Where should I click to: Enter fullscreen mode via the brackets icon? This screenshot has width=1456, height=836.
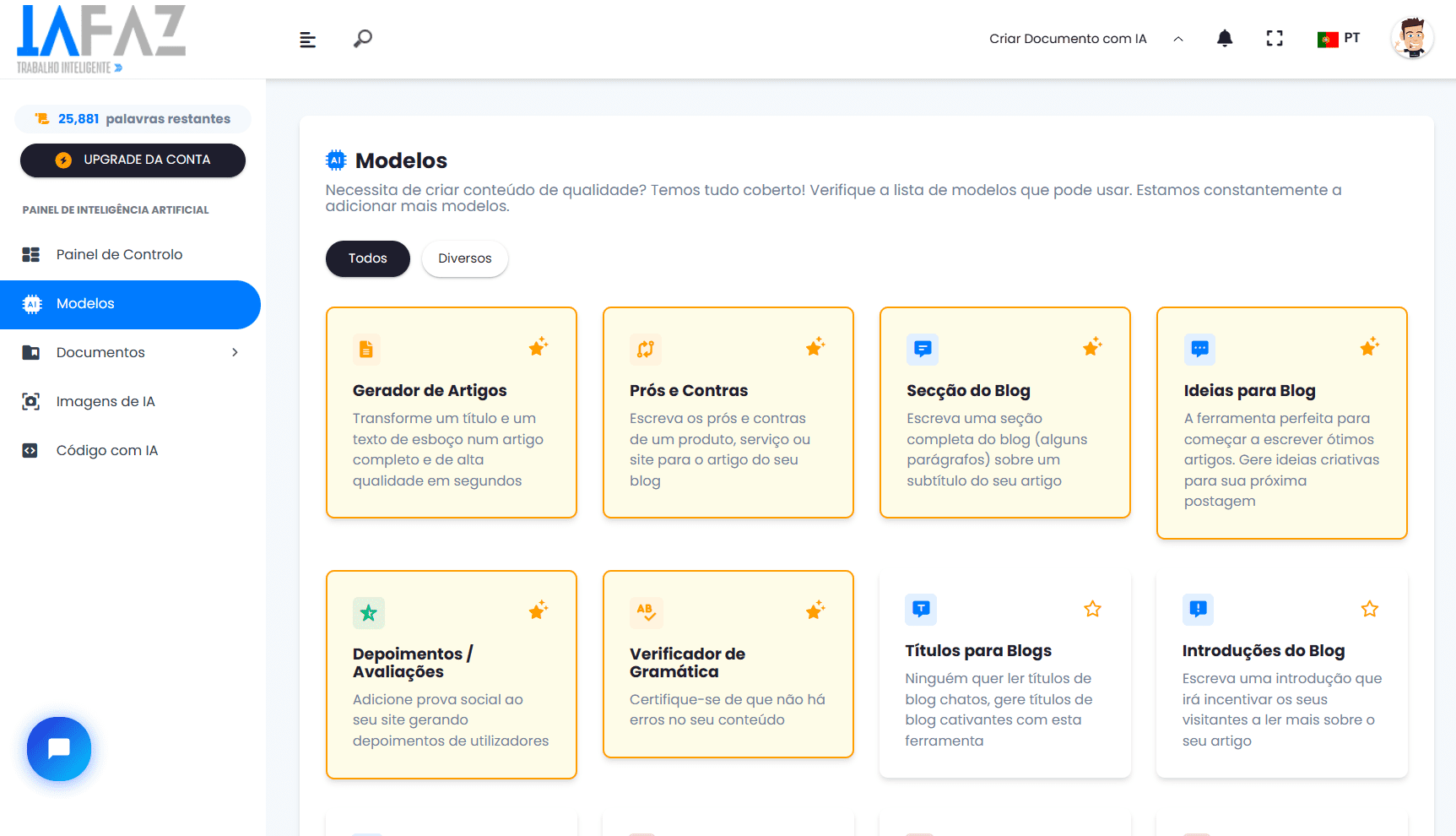(1275, 39)
